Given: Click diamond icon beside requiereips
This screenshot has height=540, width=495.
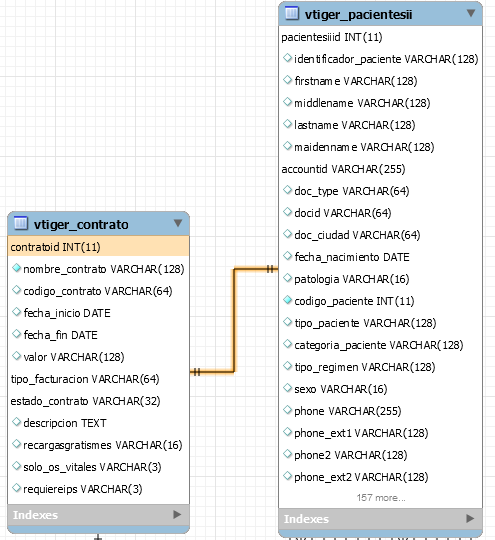Looking at the screenshot, I should [x=16, y=488].
